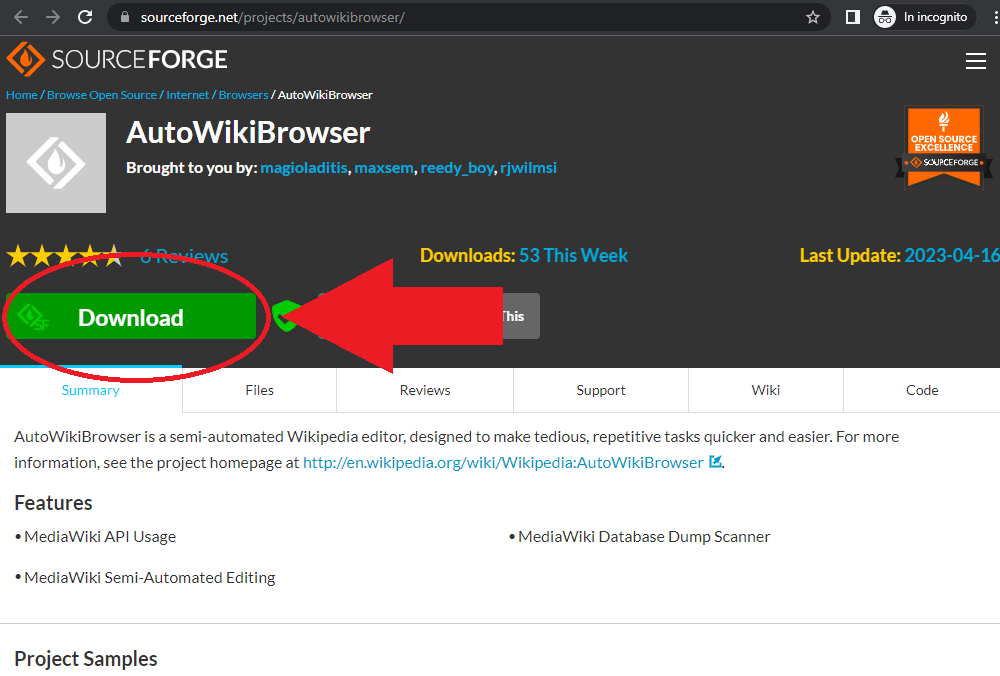Click the external link icon after Wikipedia URL

(x=716, y=462)
